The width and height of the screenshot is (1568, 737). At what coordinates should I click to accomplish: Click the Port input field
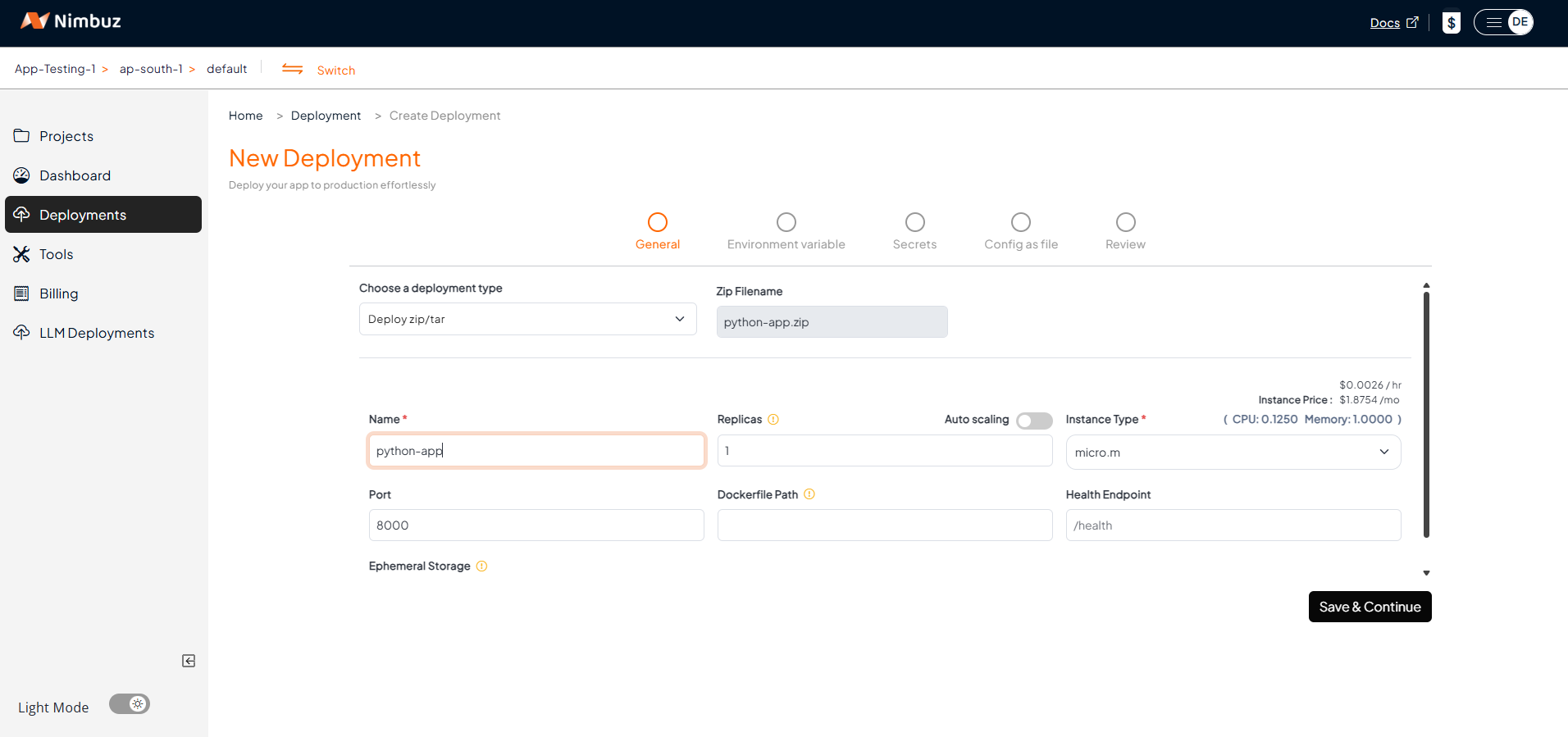[536, 525]
